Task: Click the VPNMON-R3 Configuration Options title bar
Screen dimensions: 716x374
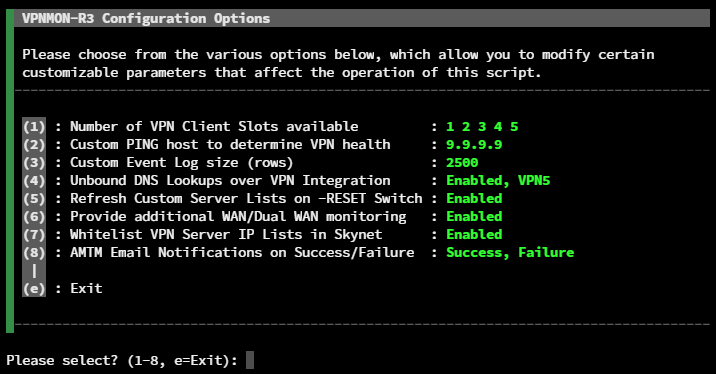Action: pos(362,18)
